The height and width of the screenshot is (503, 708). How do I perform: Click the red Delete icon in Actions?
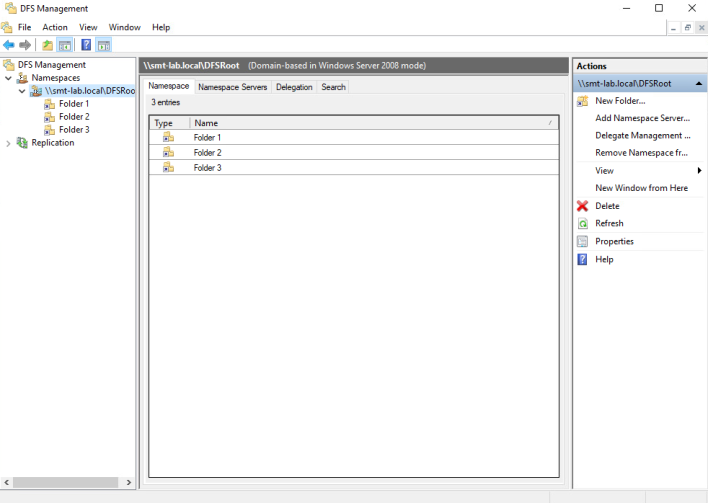point(583,206)
